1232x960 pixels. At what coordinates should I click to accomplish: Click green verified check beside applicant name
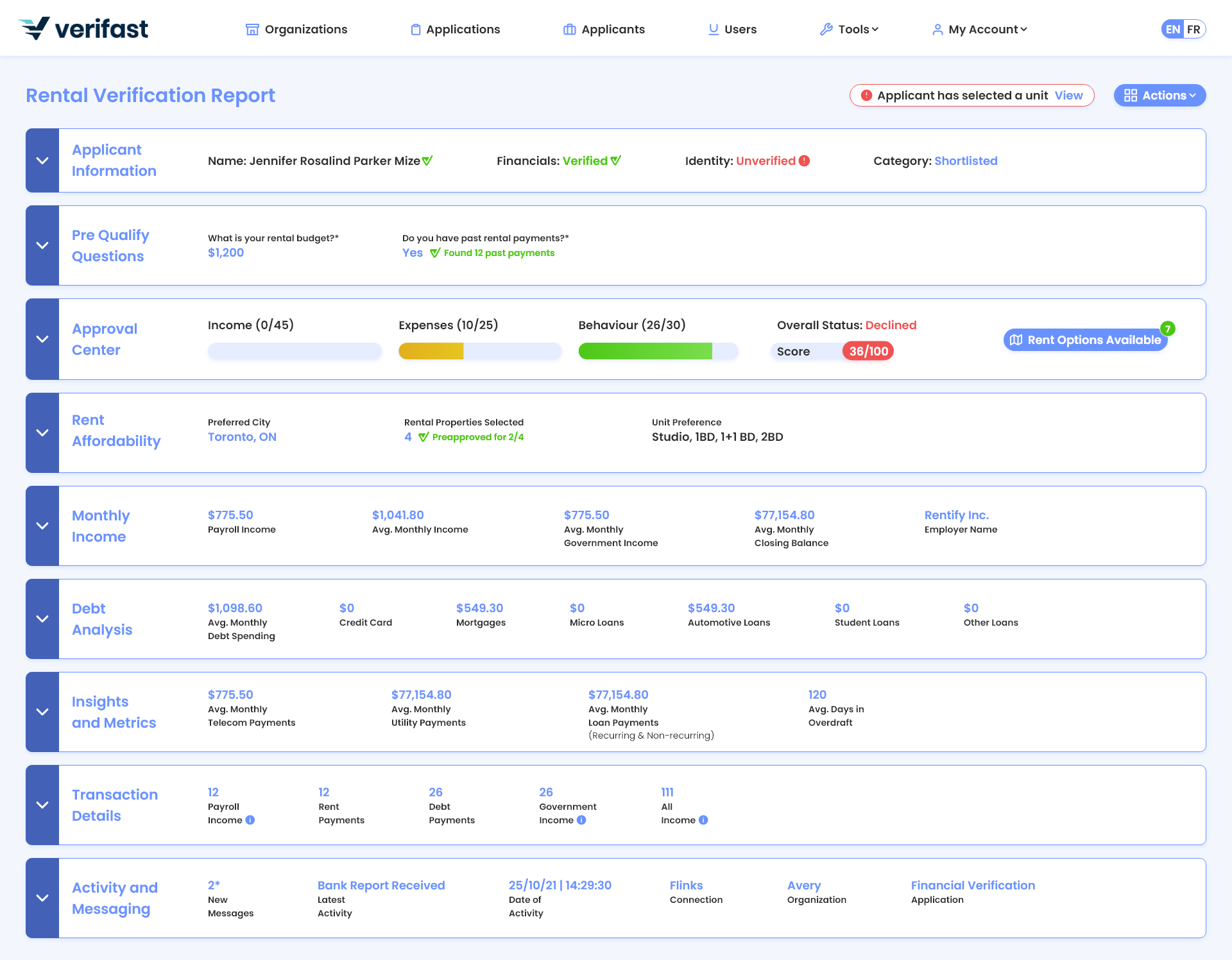tap(427, 161)
